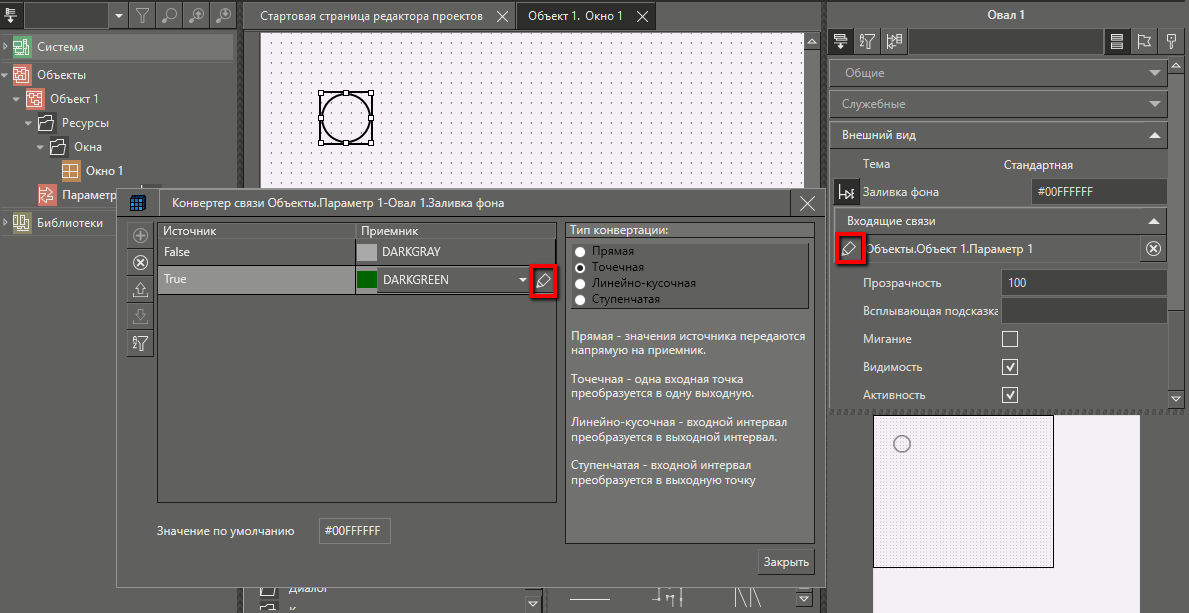This screenshot has width=1189, height=613.
Task: Click the pencil icon for incoming link Параметр 1
Action: click(x=849, y=249)
